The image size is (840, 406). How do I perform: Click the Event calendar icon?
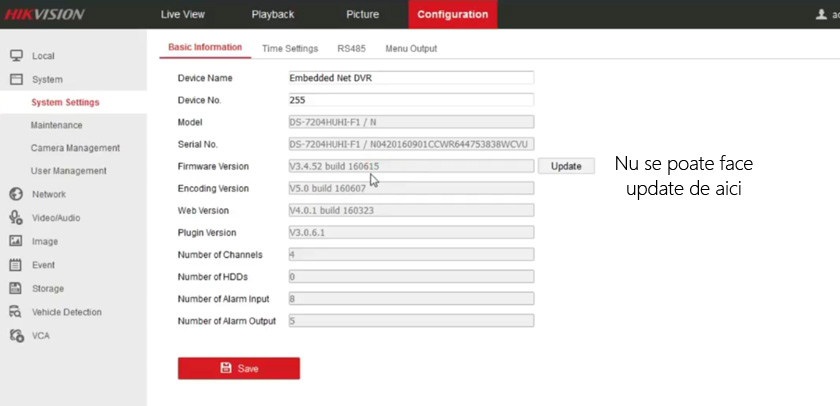click(x=16, y=265)
